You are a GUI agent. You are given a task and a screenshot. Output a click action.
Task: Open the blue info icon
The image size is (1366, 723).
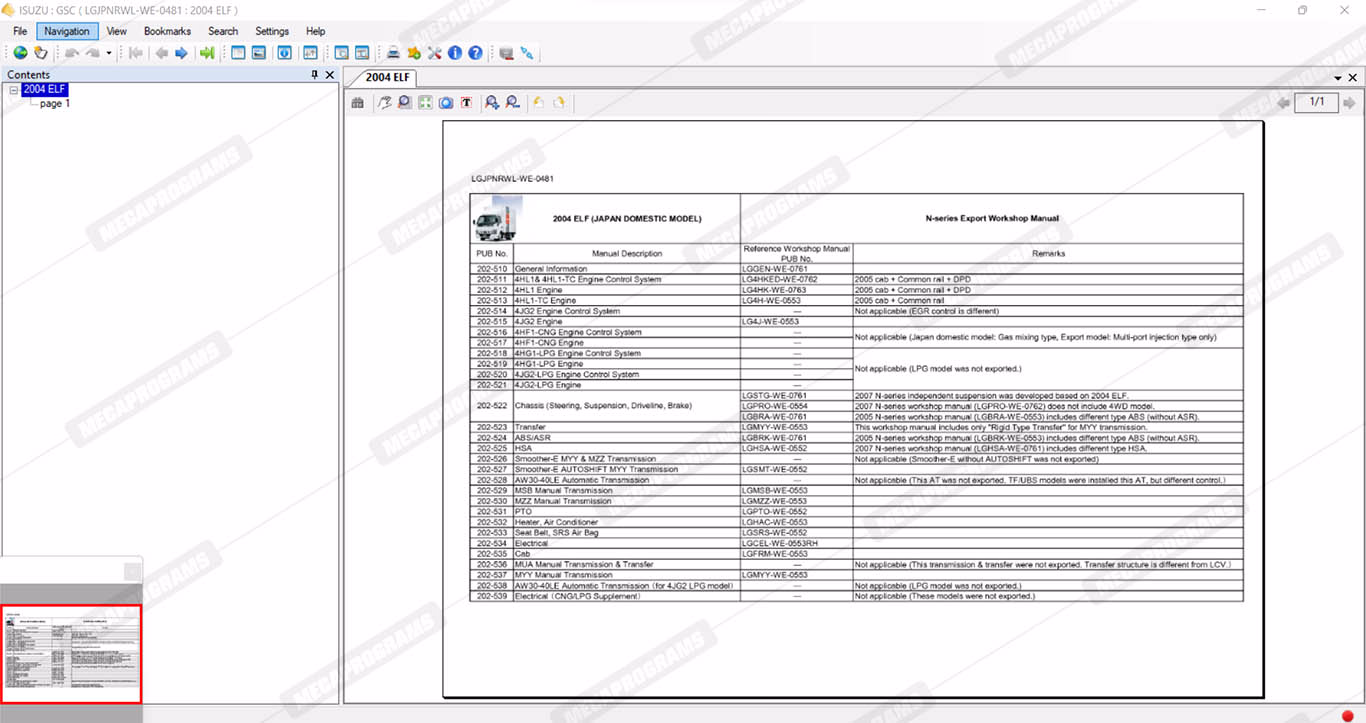click(455, 53)
